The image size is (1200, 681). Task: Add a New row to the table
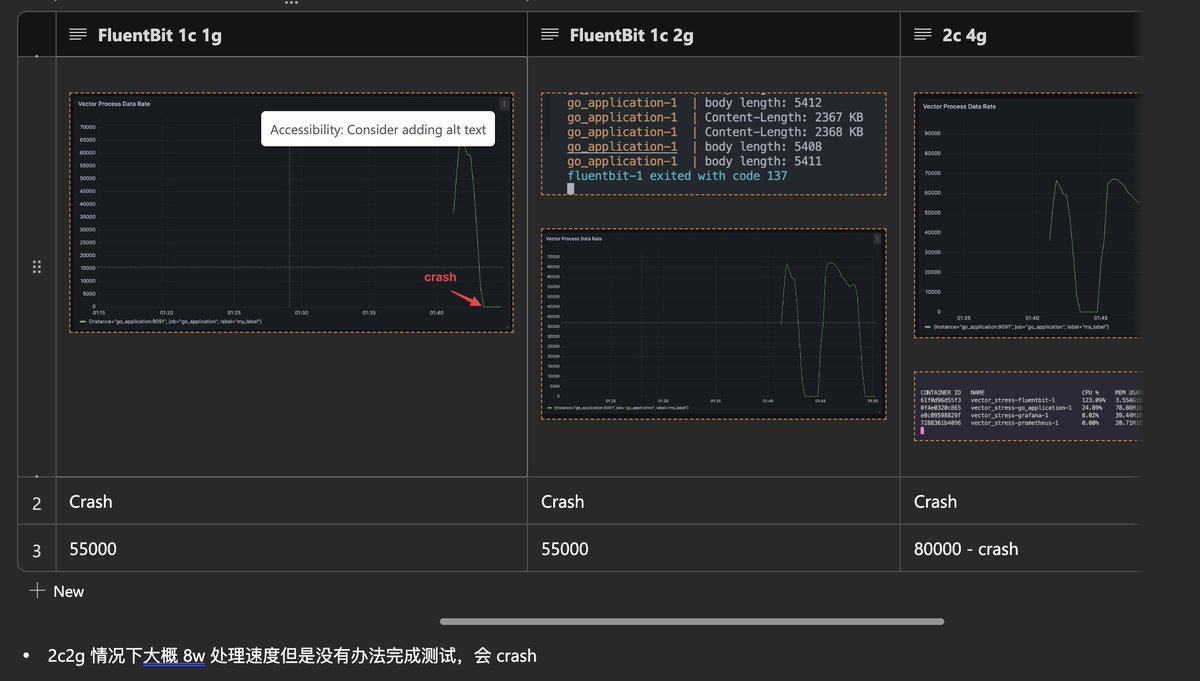click(57, 591)
